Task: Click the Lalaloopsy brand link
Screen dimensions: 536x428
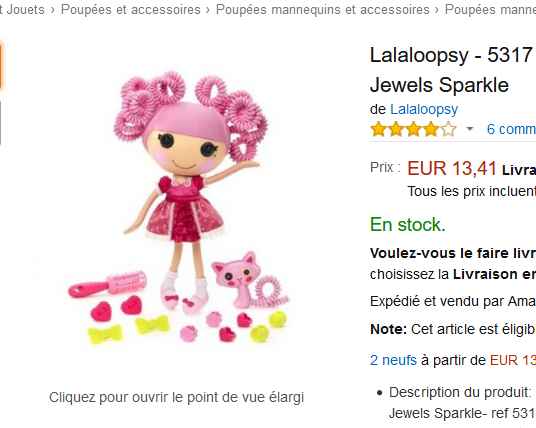Action: tap(424, 109)
